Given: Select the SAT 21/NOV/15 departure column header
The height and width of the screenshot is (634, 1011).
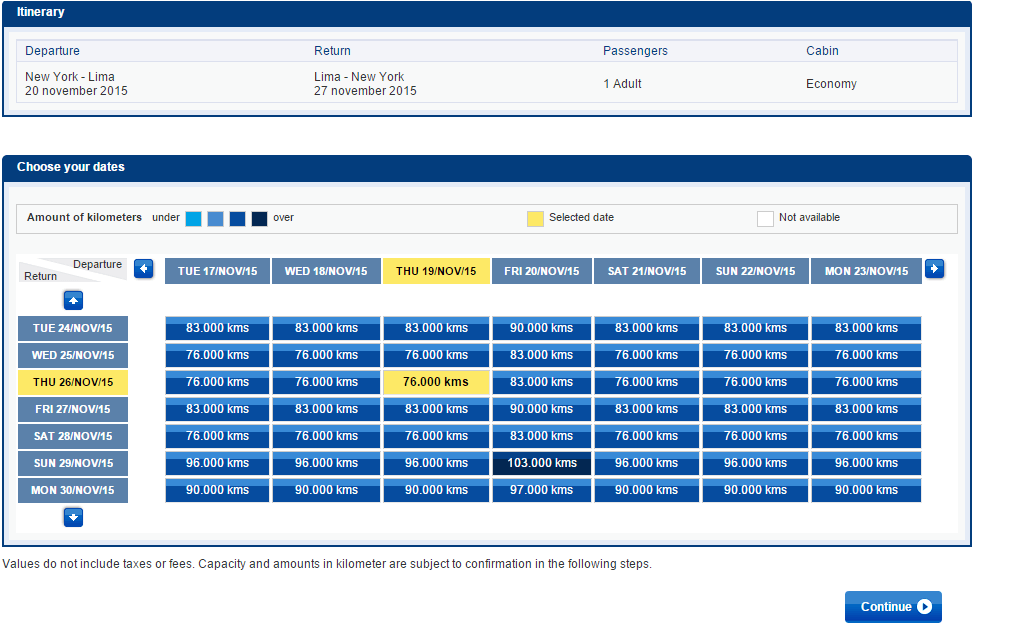Looking at the screenshot, I should click(647, 271).
